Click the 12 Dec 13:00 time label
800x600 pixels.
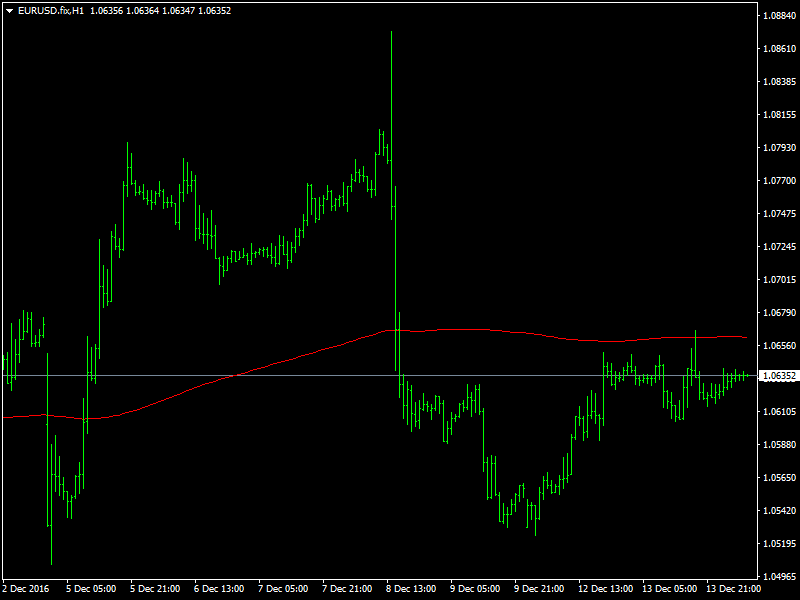[606, 589]
